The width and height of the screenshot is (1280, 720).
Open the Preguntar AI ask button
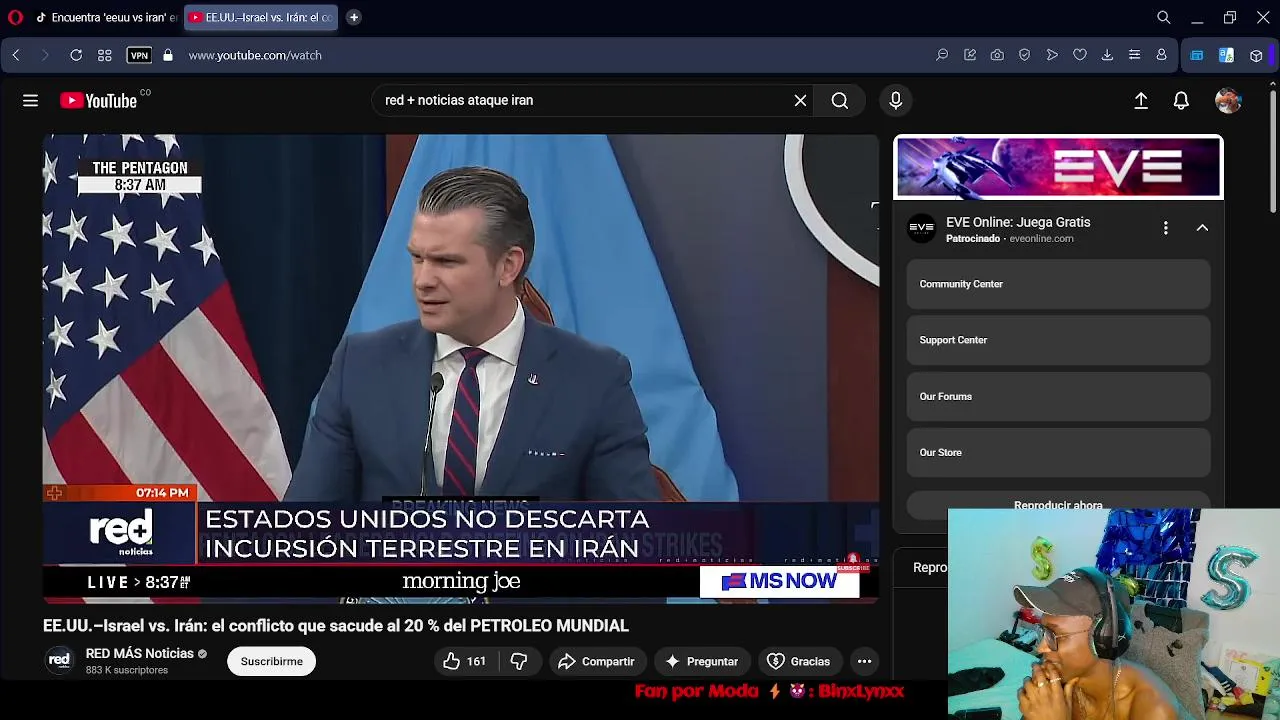701,661
